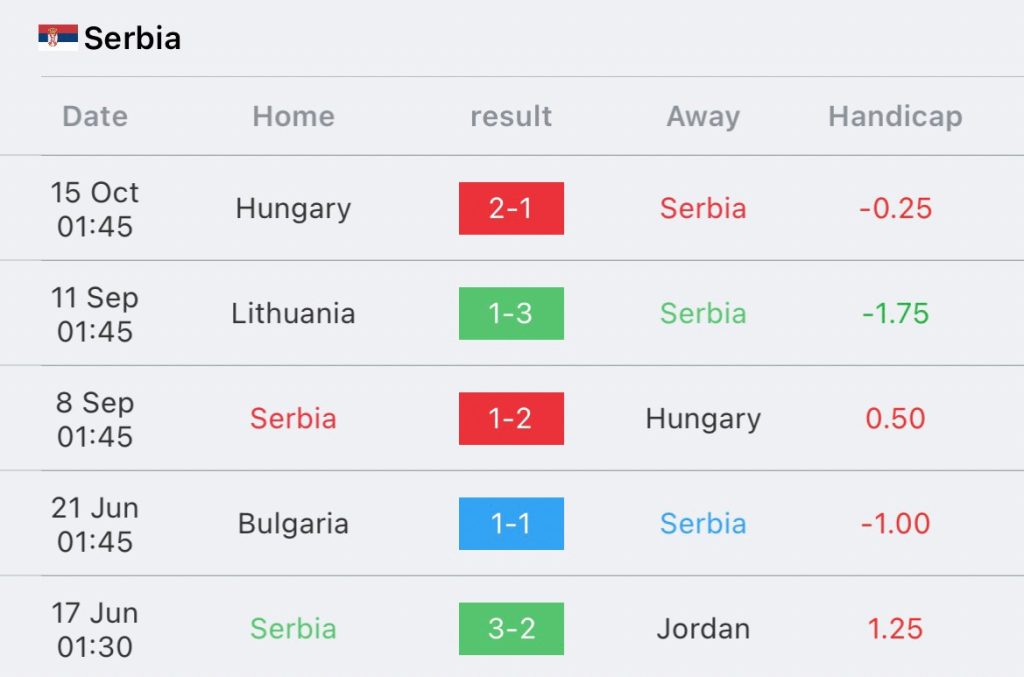The height and width of the screenshot is (677, 1024).
Task: Click the -1.75 handicap value
Action: tap(895, 313)
